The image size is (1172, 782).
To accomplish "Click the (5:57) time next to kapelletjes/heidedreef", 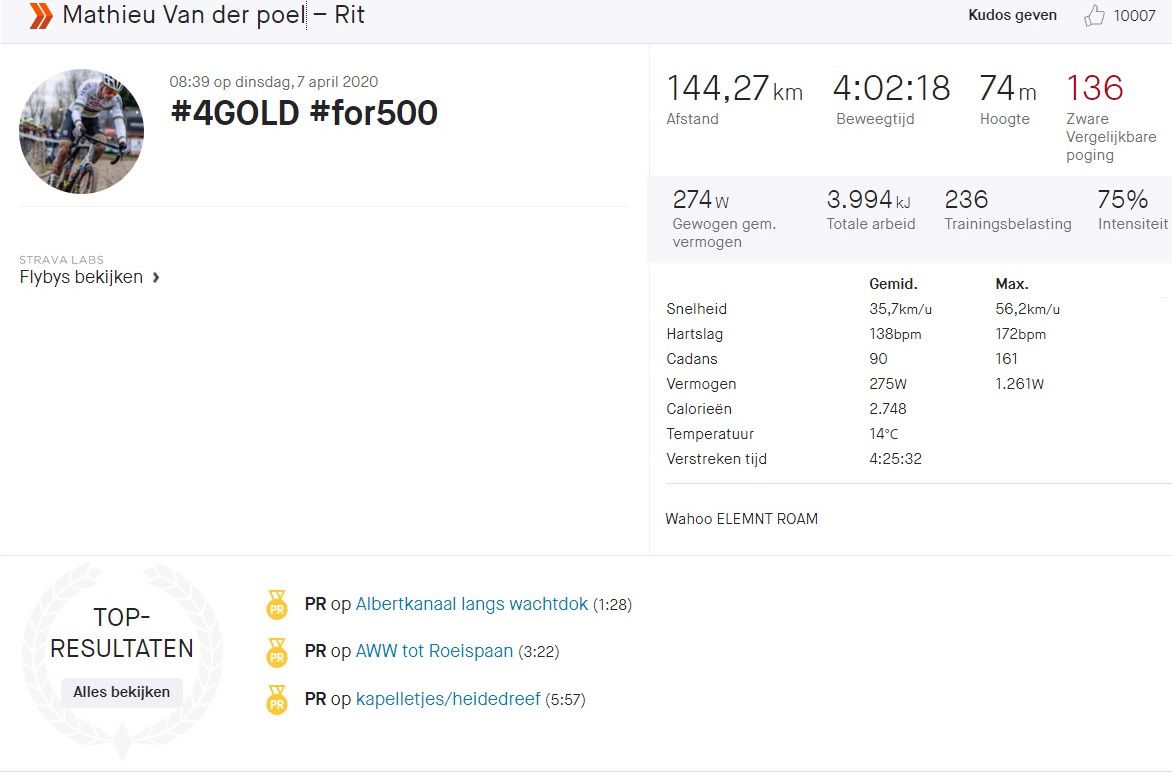I will pos(567,701).
